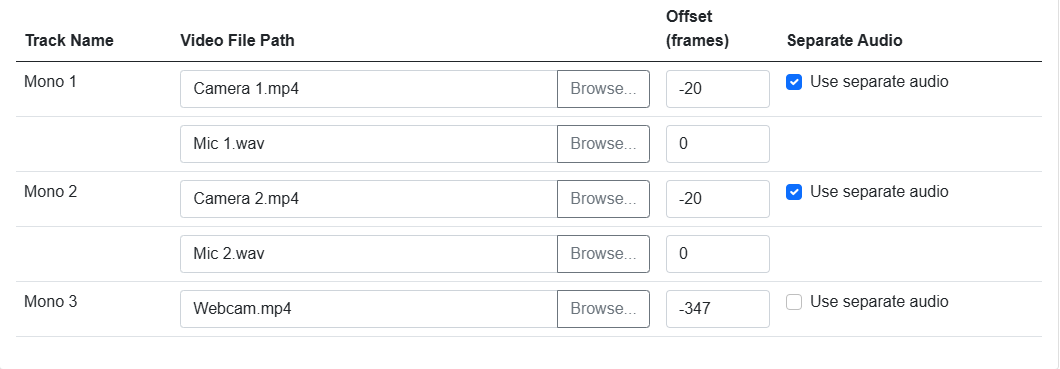Viewport: 1060px width, 369px height.
Task: Browse for the Mic 2.wav file
Action: 604,254
